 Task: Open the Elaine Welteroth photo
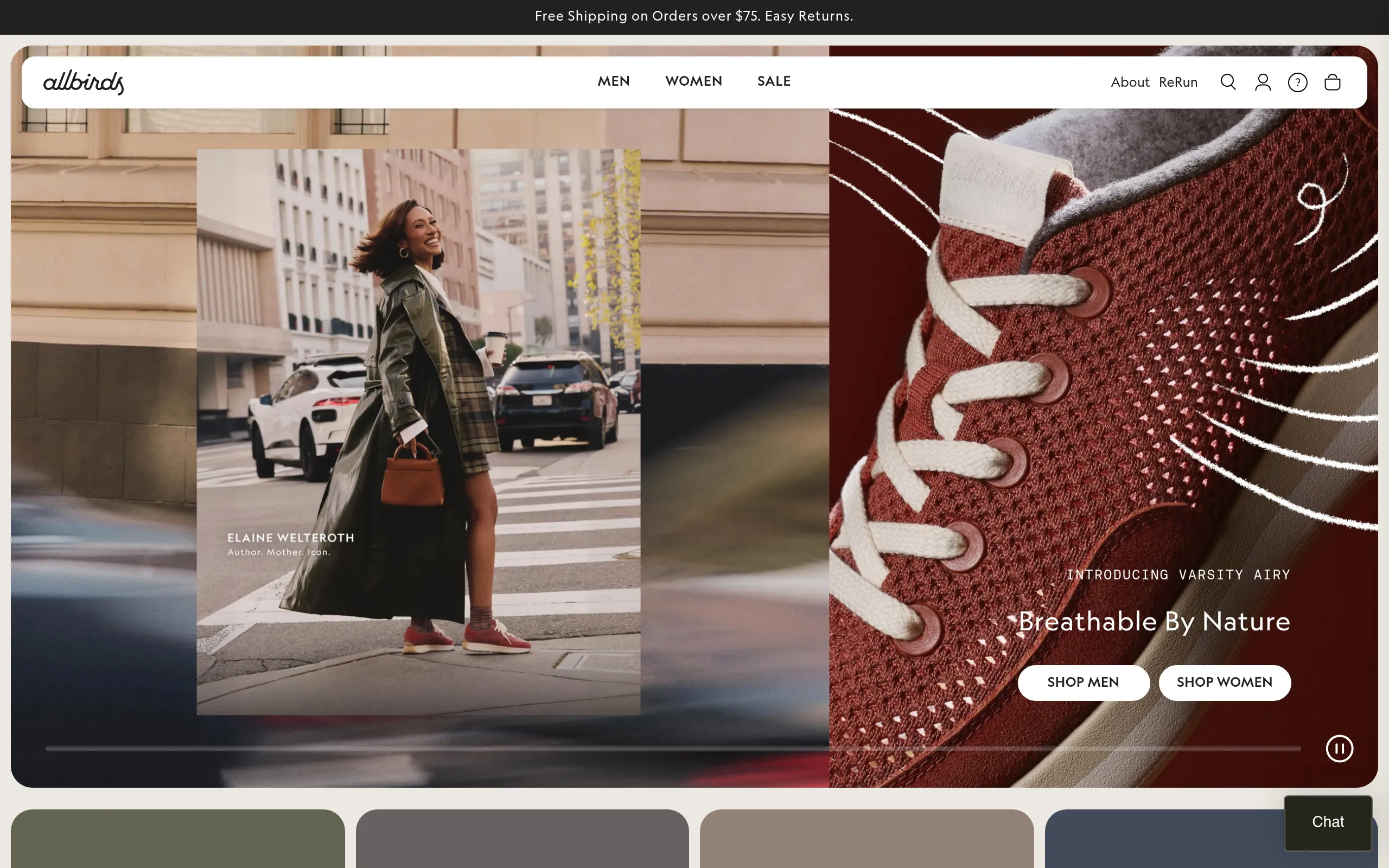[418, 431]
